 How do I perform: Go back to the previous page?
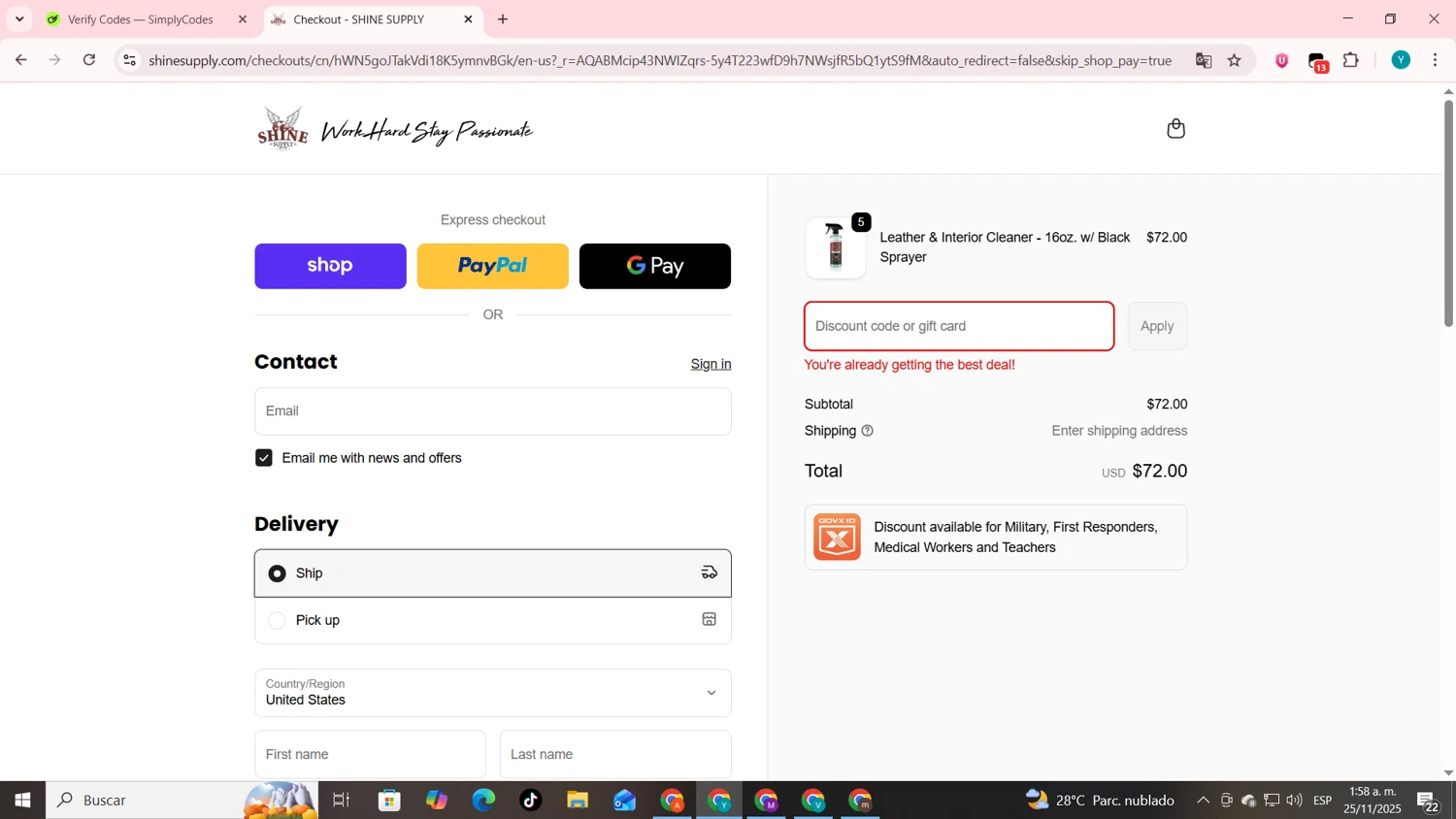pos(21,60)
